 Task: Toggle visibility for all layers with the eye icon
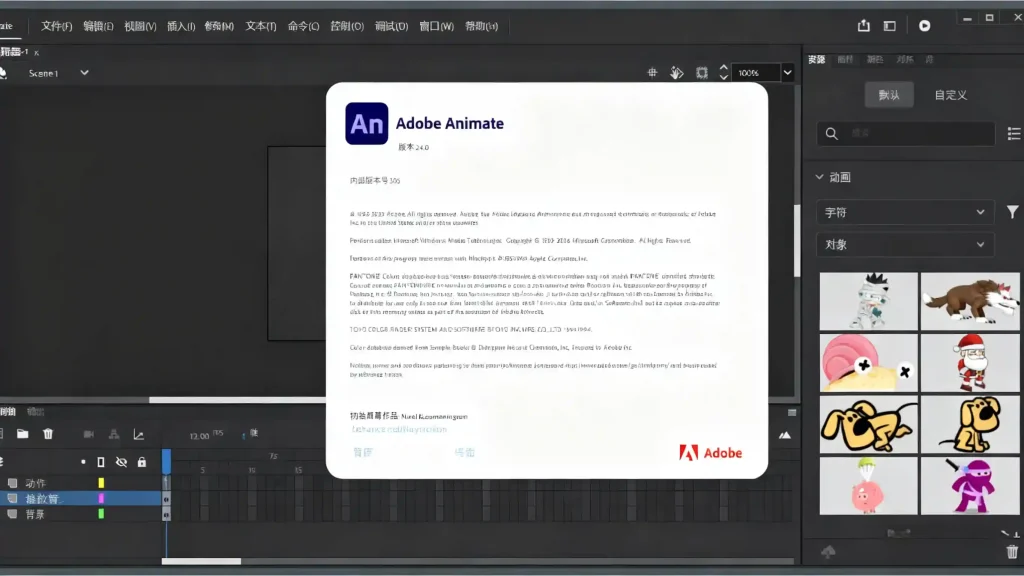121,462
